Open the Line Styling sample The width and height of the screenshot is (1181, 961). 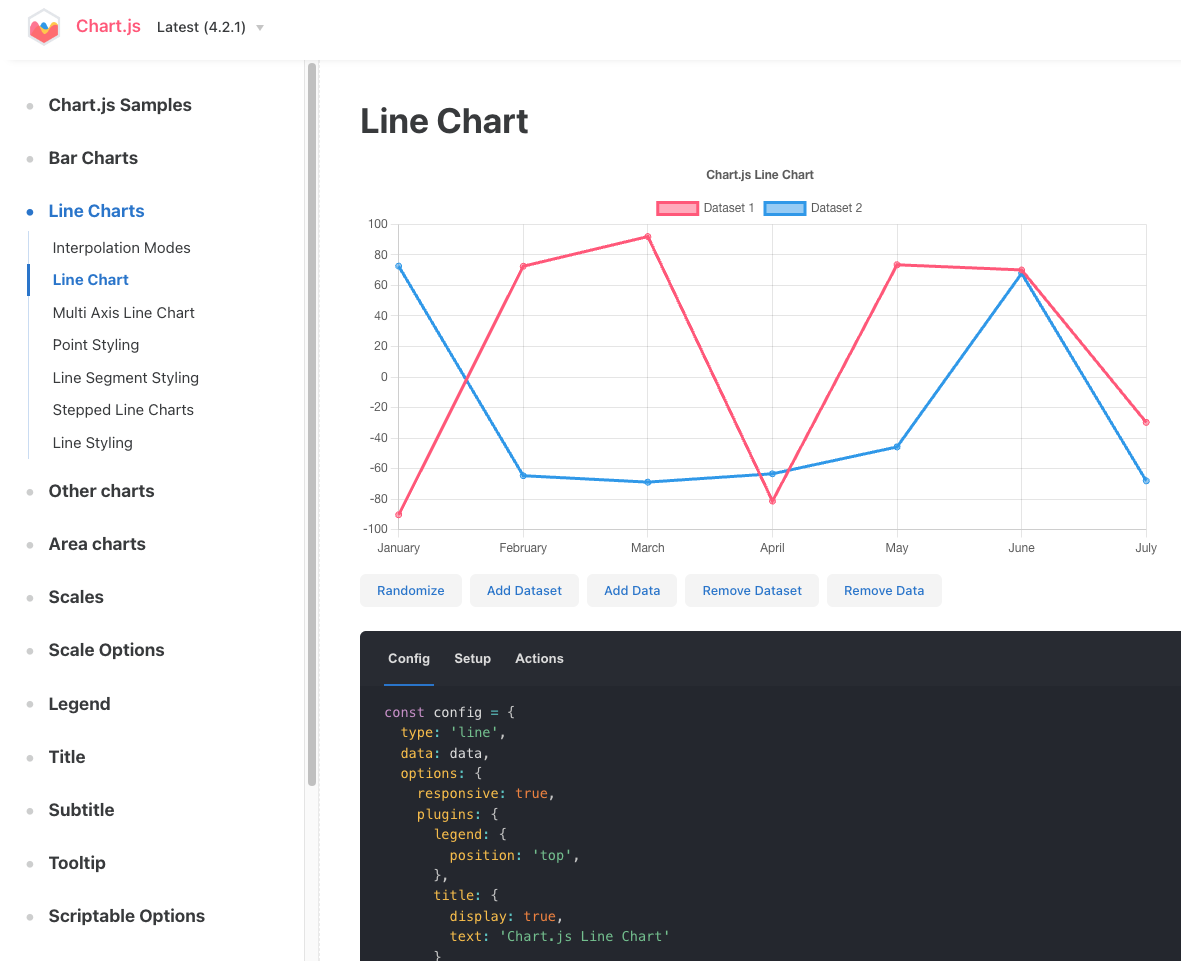[93, 443]
